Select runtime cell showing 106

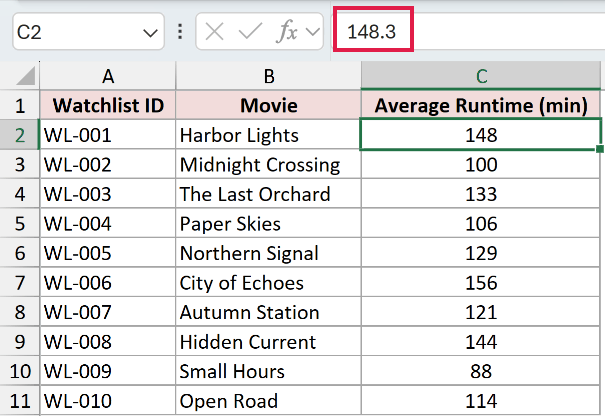click(481, 223)
